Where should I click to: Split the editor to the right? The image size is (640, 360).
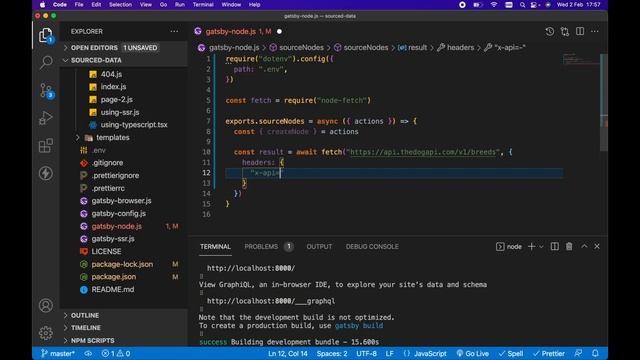point(580,31)
